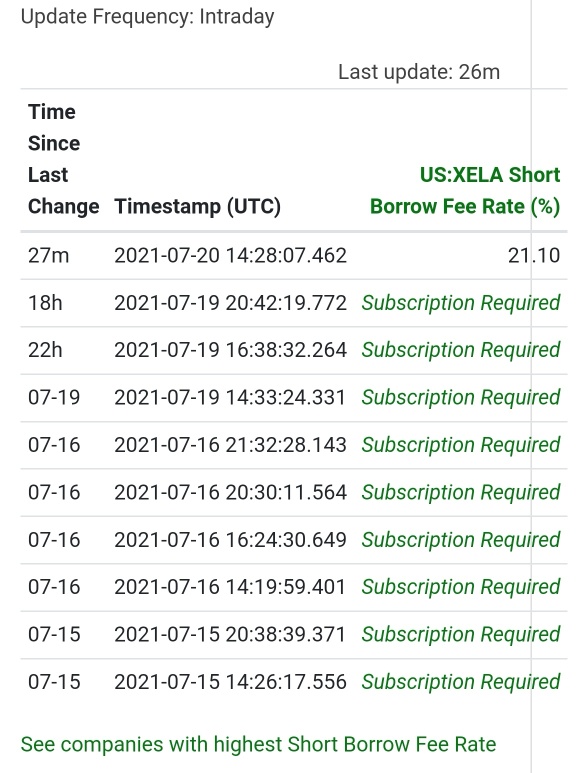Viewport: 588px width, 773px height.
Task: Click 'Update Frequency: Intraday' text
Action: (x=147, y=17)
